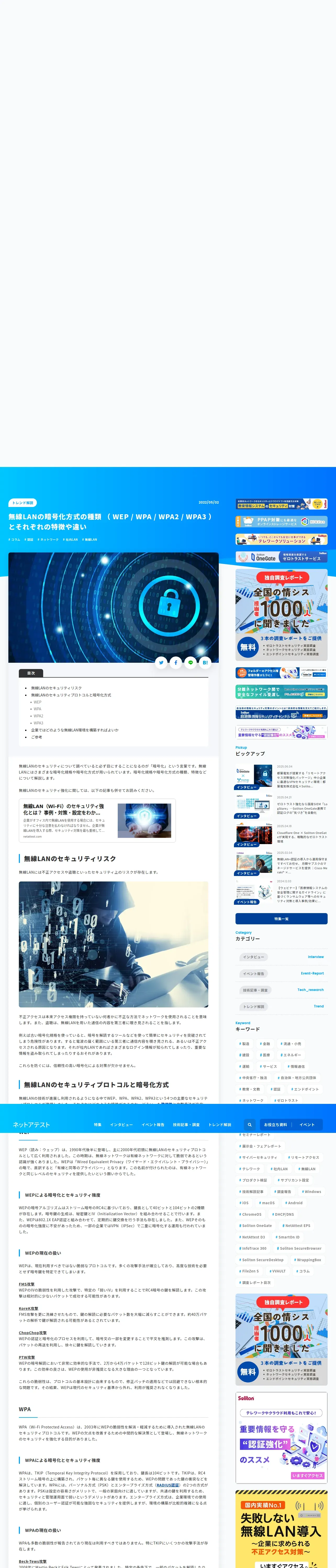Image resolution: width=336 pixels, height=1568 pixels.
Task: Open トレンド解説 in sticky navigation bar
Action: click(220, 1125)
